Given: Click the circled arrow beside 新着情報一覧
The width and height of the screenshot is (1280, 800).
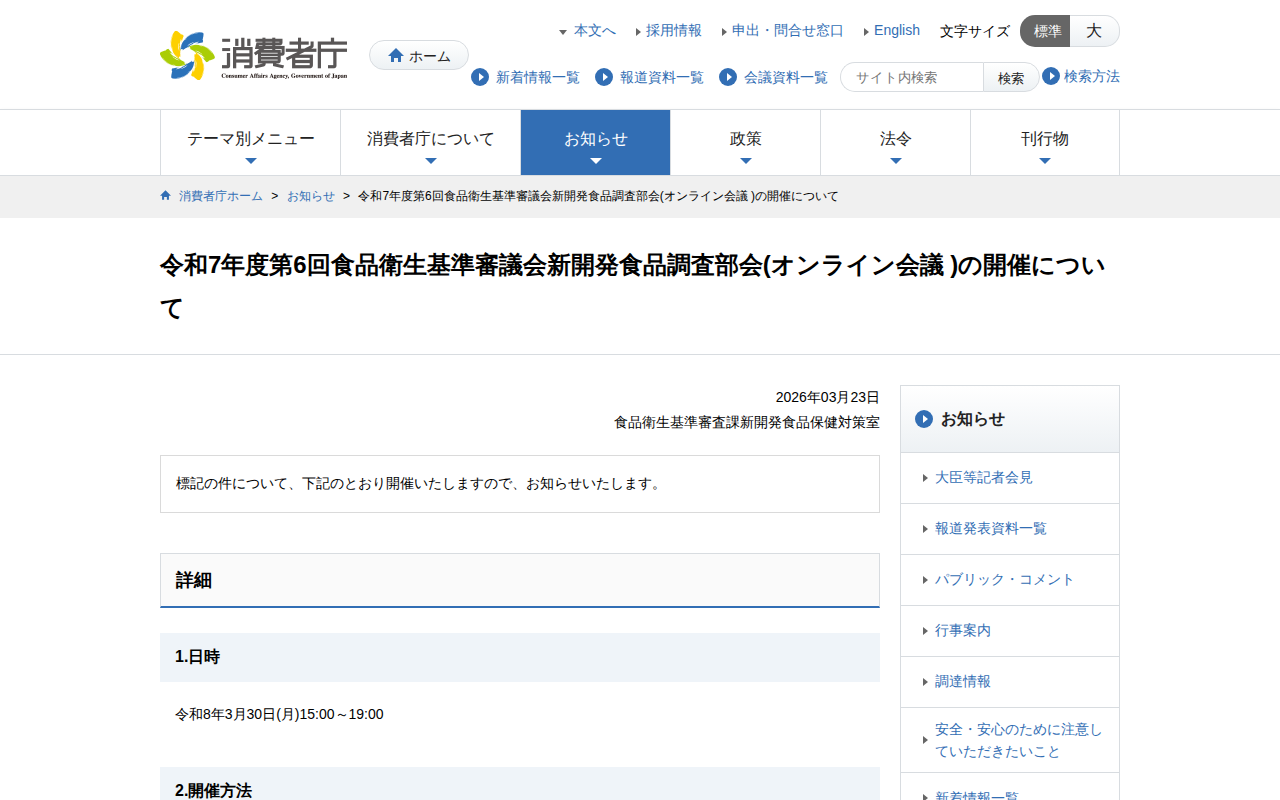Looking at the screenshot, I should click(480, 77).
